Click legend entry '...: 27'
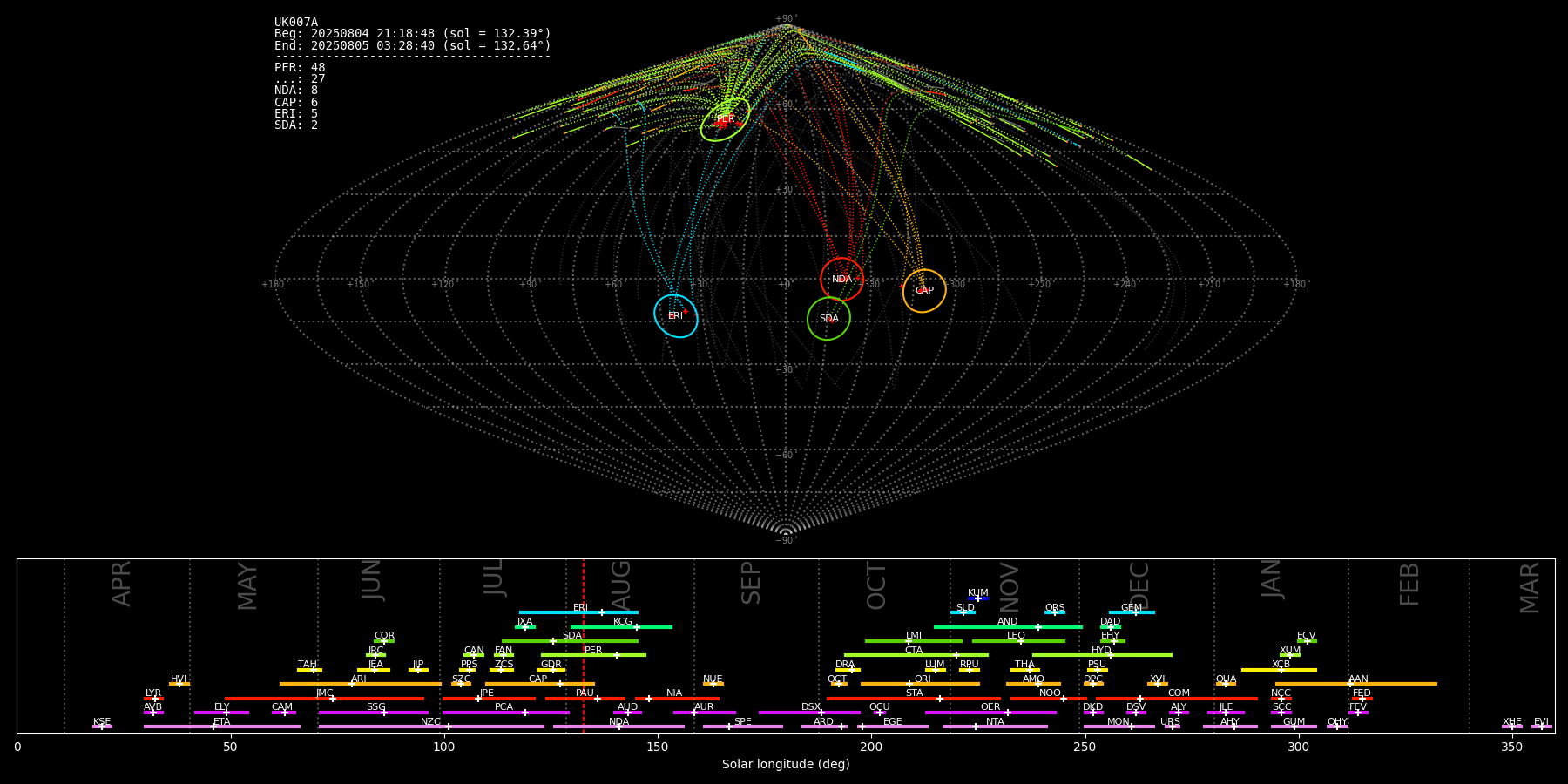Viewport: 1568px width, 784px height. [300, 79]
